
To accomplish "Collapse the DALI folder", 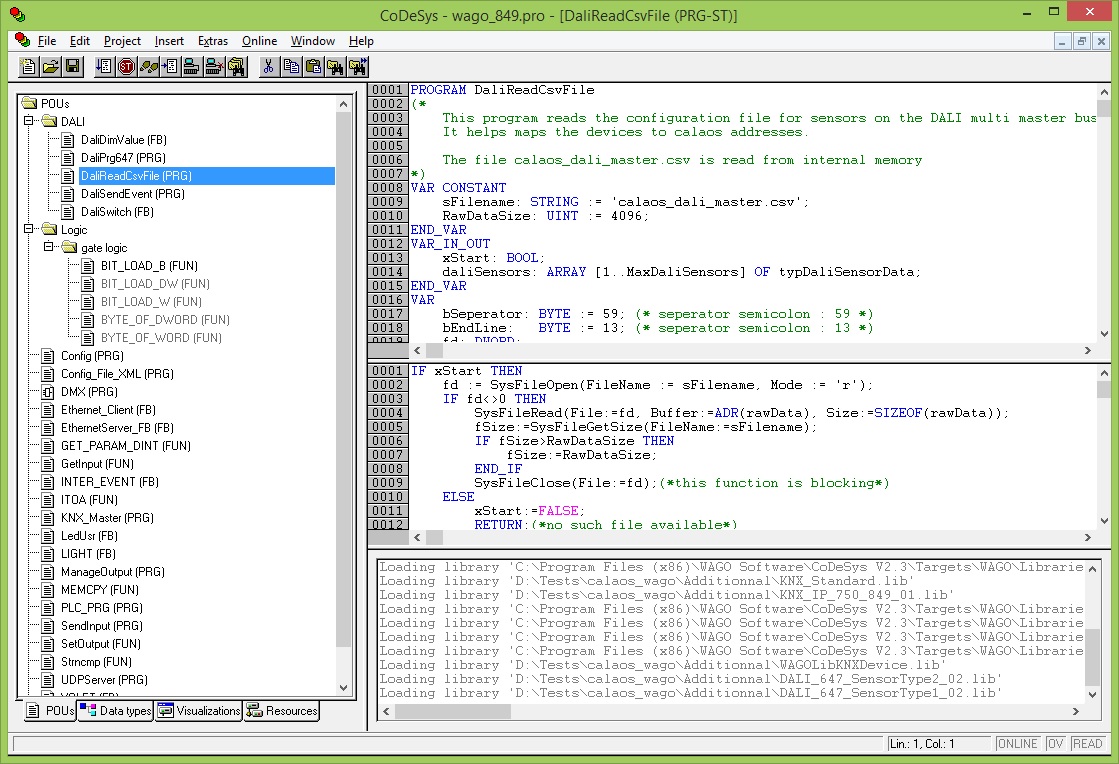I will 29,121.
